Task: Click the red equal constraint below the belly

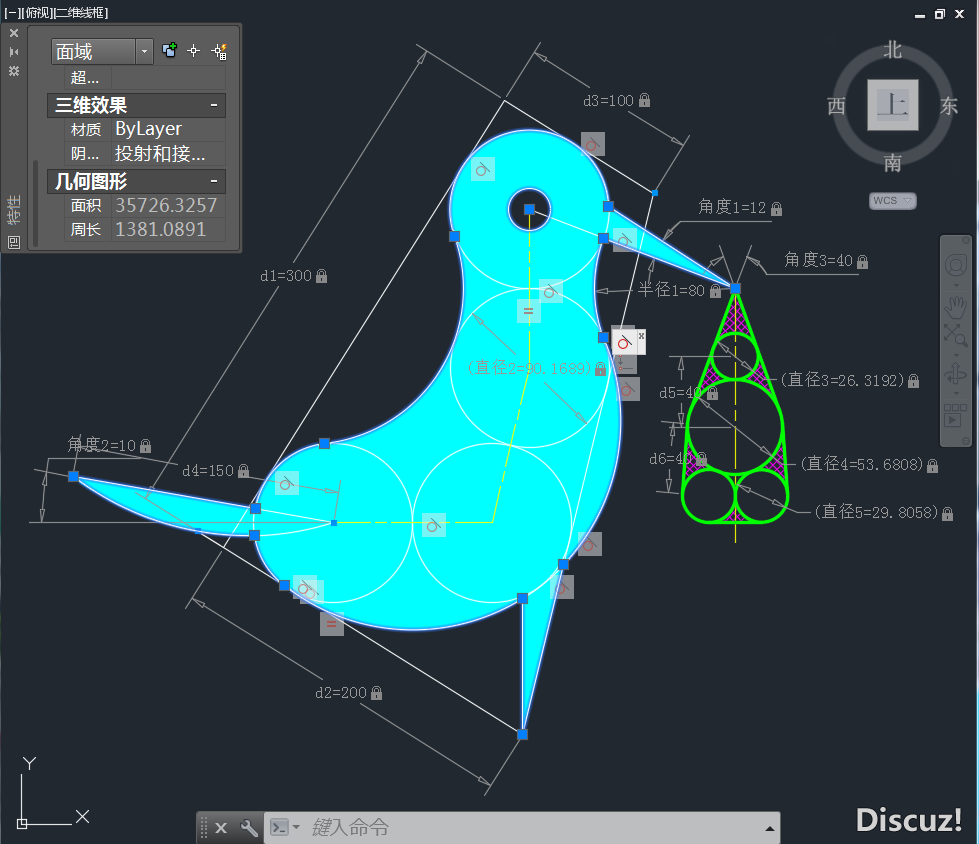Action: point(332,624)
